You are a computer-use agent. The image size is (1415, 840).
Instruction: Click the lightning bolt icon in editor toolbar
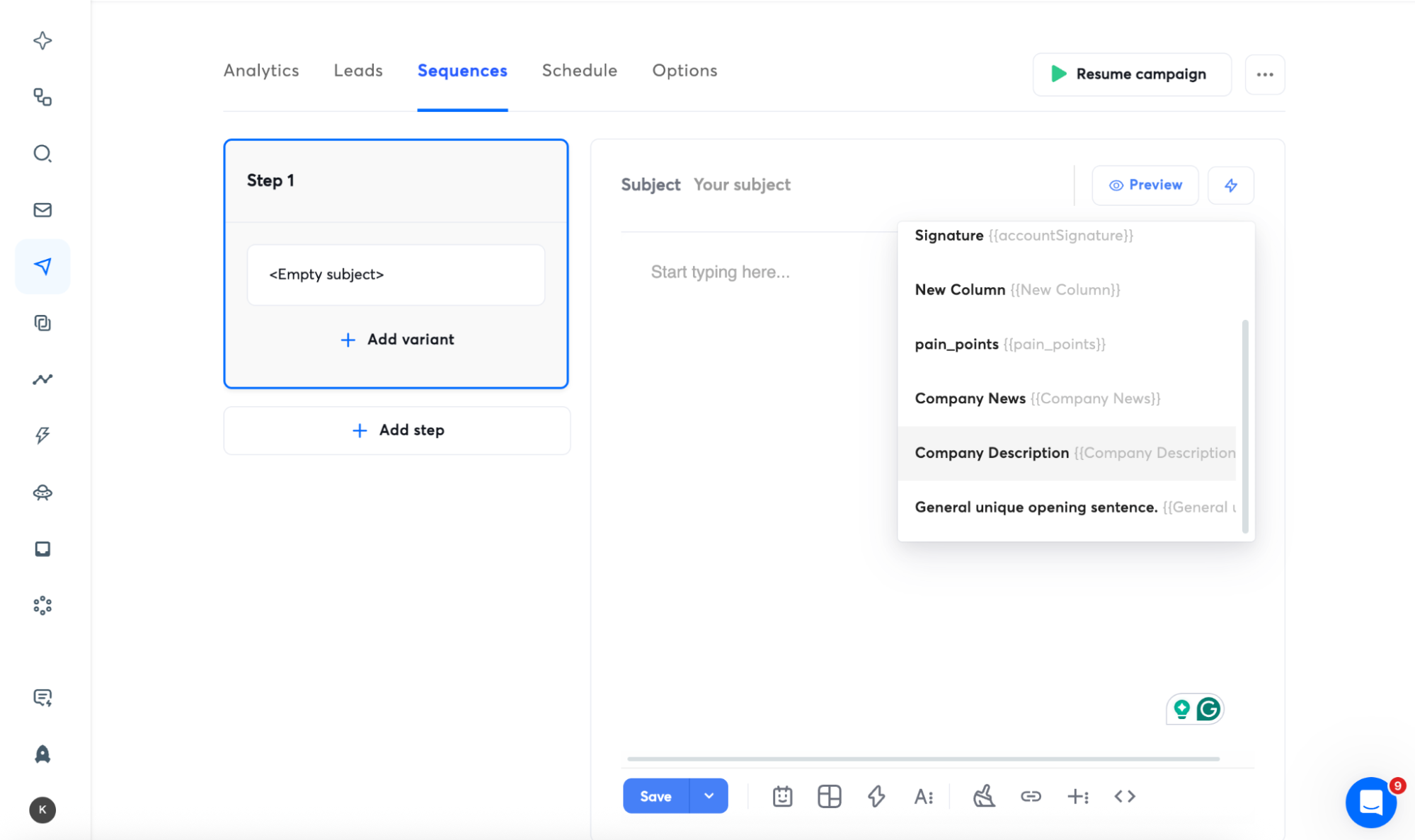pos(876,795)
